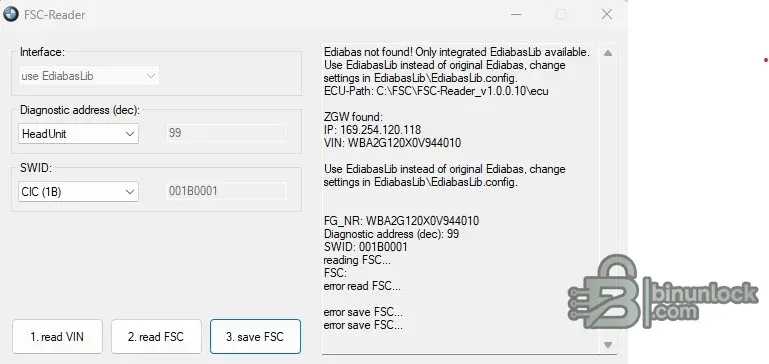Click the FG_NR line in log output
Viewport: 769px width, 364px height.
click(401, 221)
